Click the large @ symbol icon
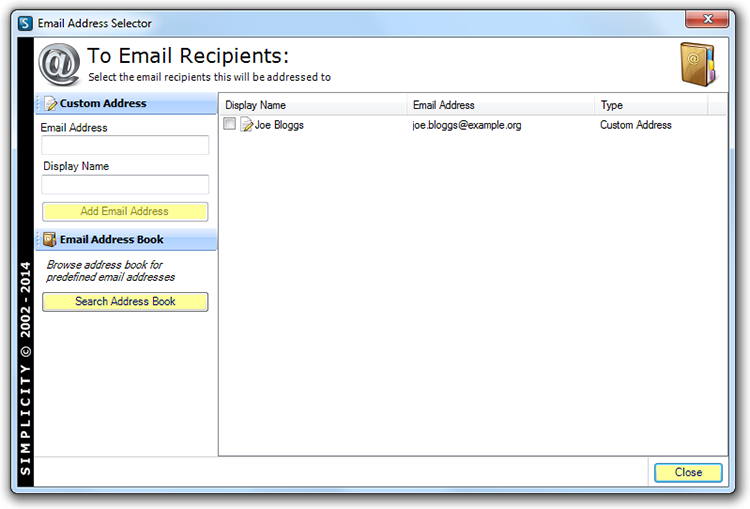Image resolution: width=750 pixels, height=509 pixels. (x=59, y=65)
